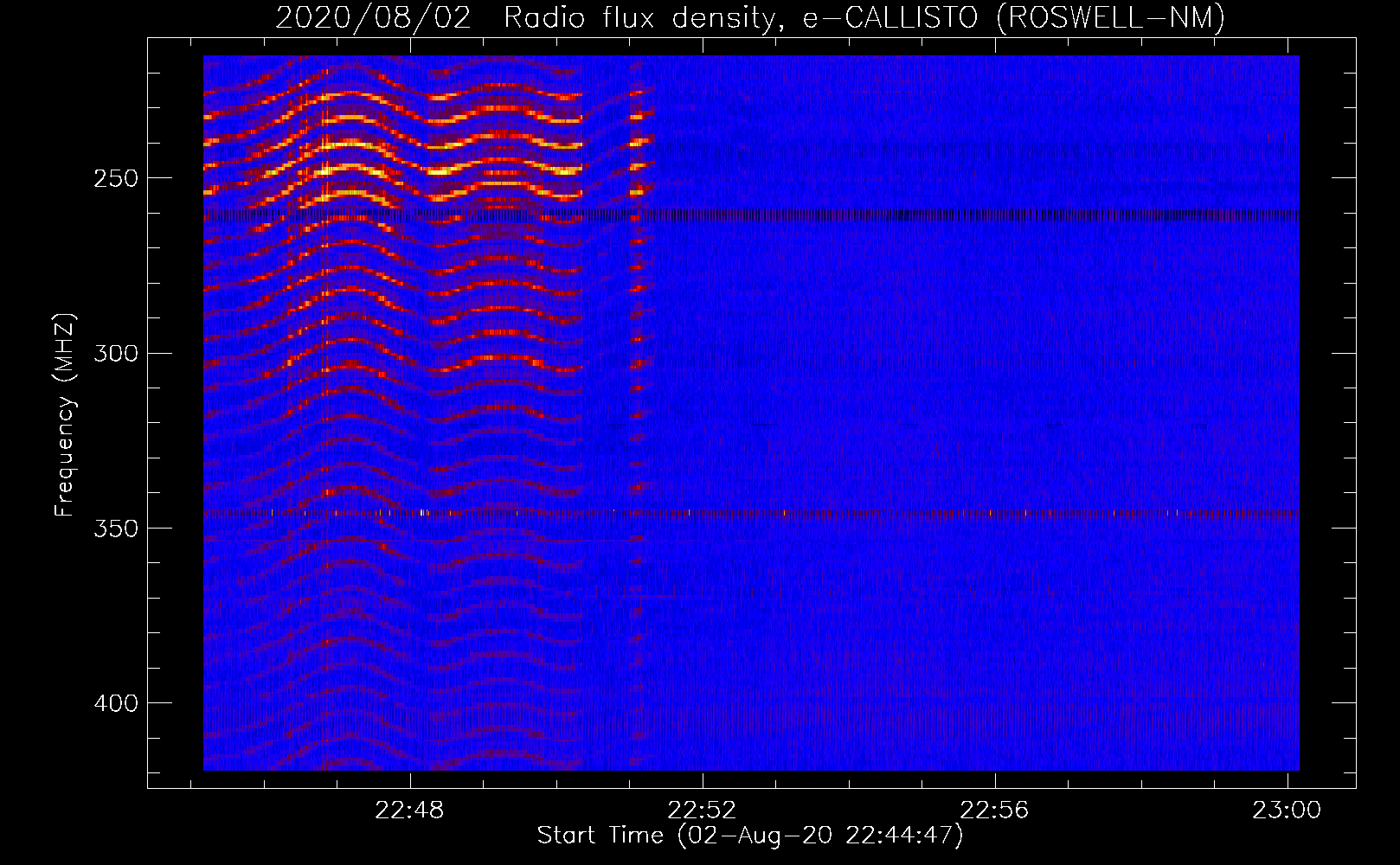
Task: Click the 22:52 time tick label
Action: pos(703,811)
